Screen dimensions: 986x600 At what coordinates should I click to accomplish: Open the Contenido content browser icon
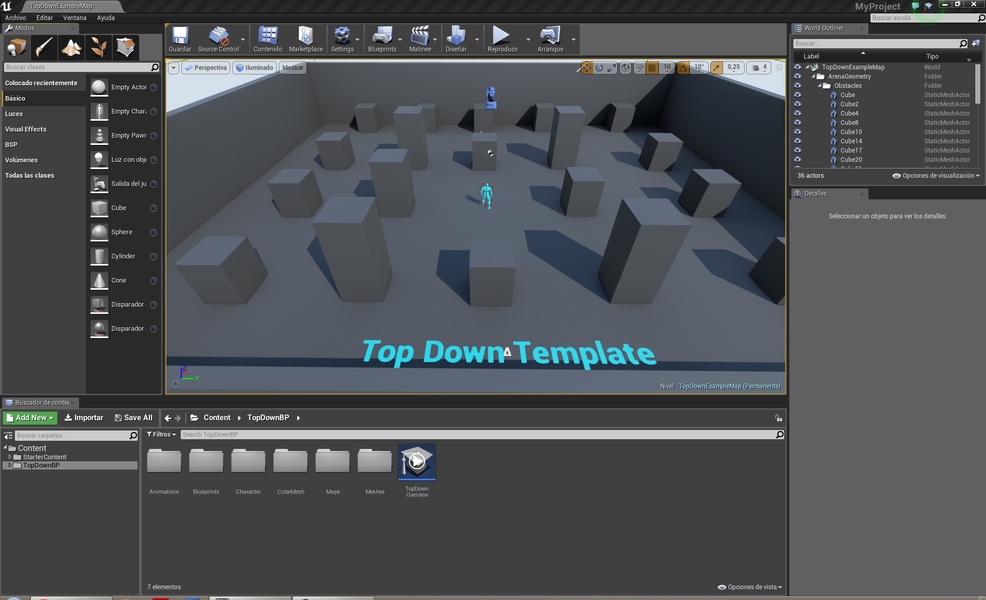pos(267,37)
